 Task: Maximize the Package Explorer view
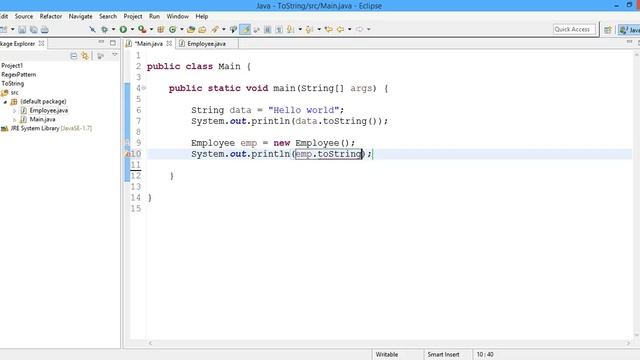pyautogui.click(x=113, y=42)
